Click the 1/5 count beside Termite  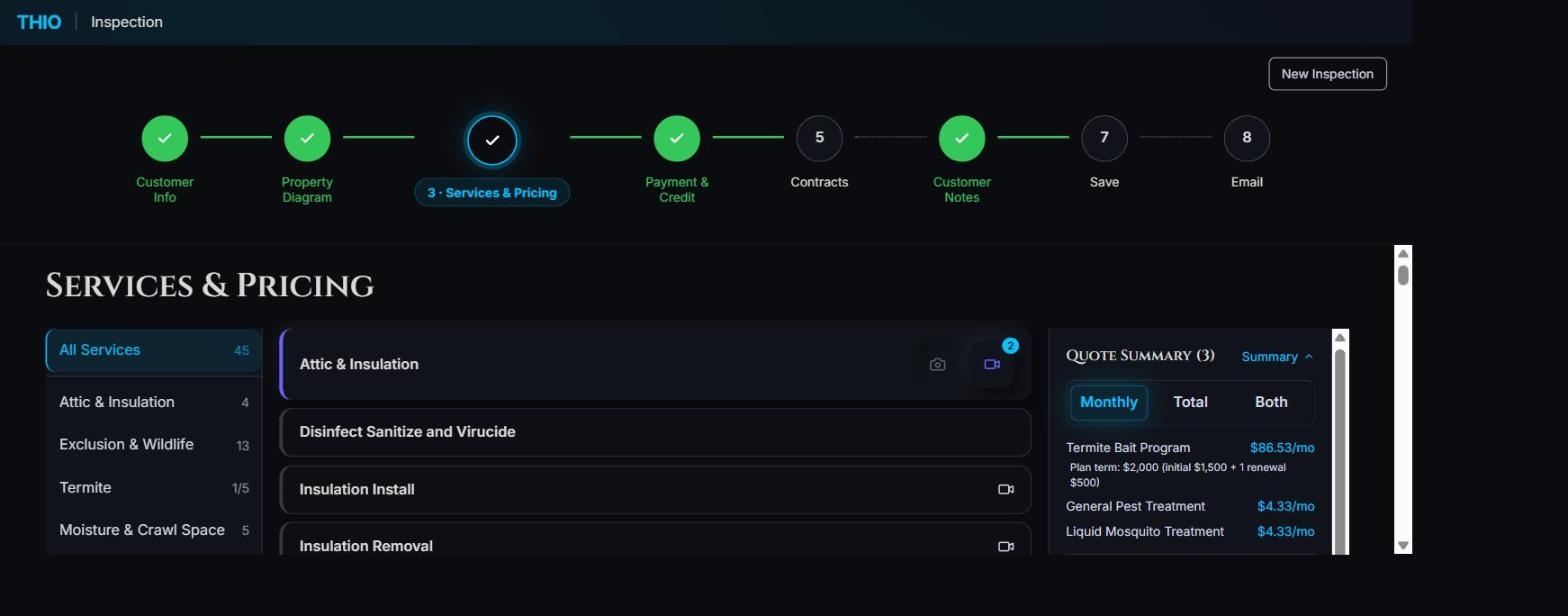[240, 489]
